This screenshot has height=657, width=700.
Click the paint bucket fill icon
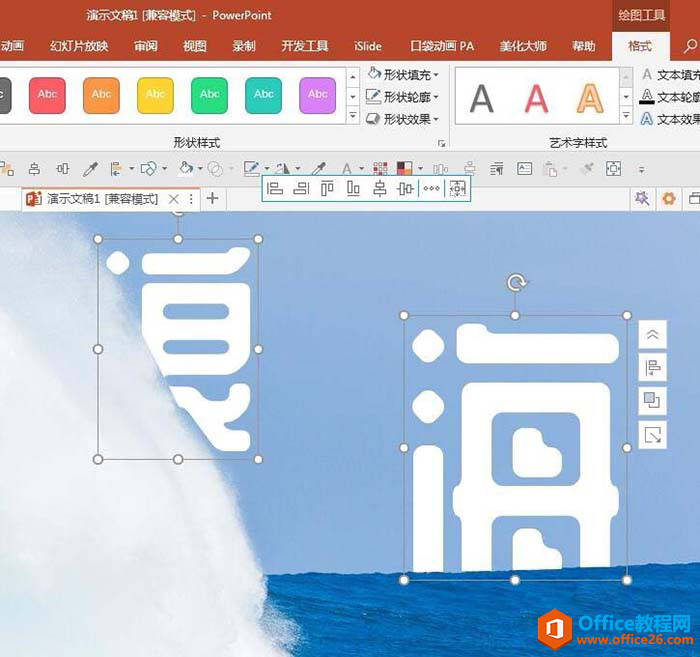point(185,169)
